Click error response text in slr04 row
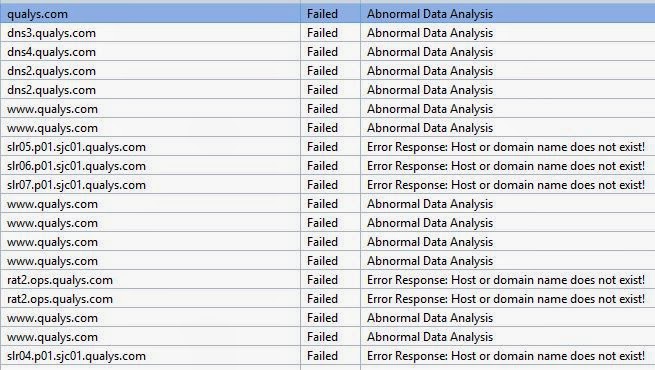 506,356
